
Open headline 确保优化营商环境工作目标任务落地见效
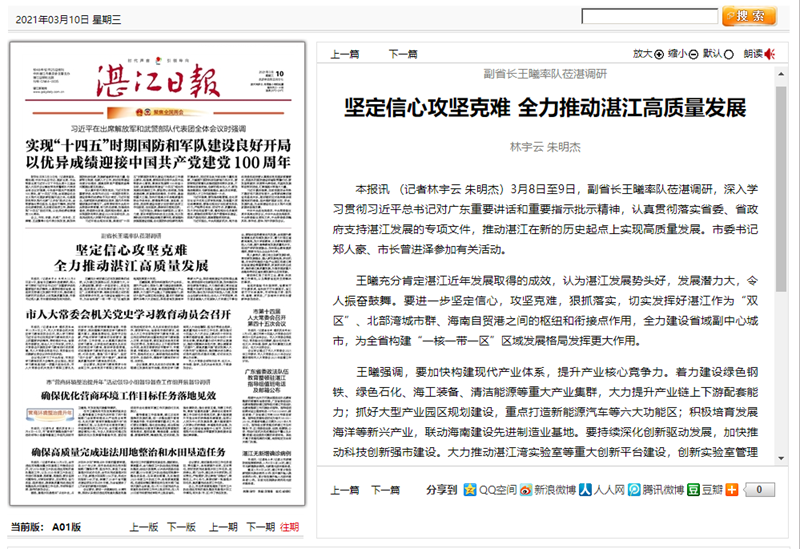129,395
